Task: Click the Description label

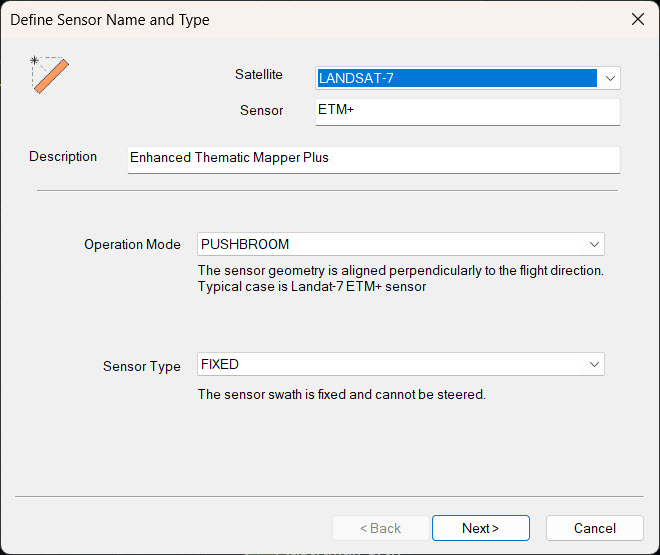Action: point(63,157)
